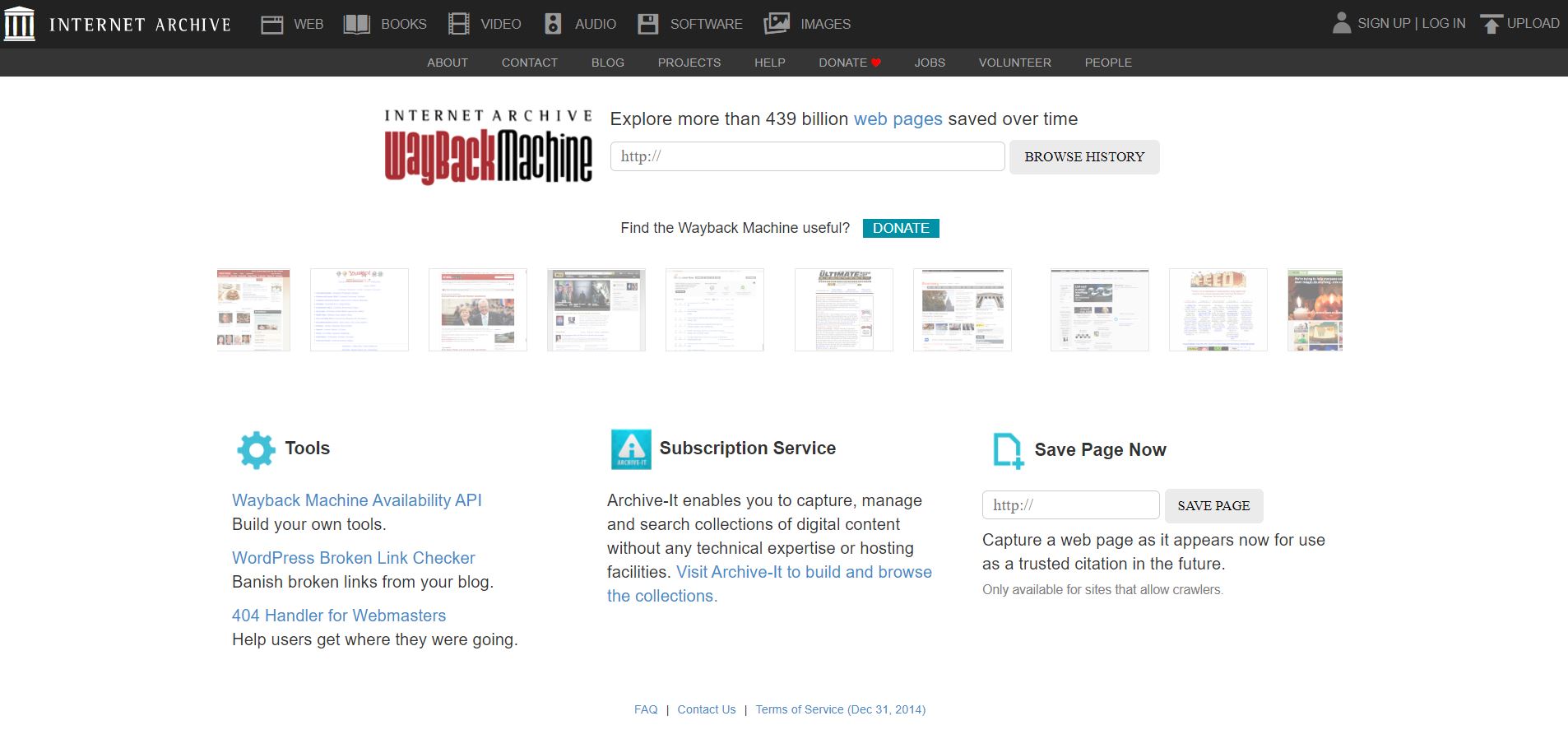Follow the 'web pages' link in the heading
This screenshot has width=1568, height=739.
click(898, 119)
